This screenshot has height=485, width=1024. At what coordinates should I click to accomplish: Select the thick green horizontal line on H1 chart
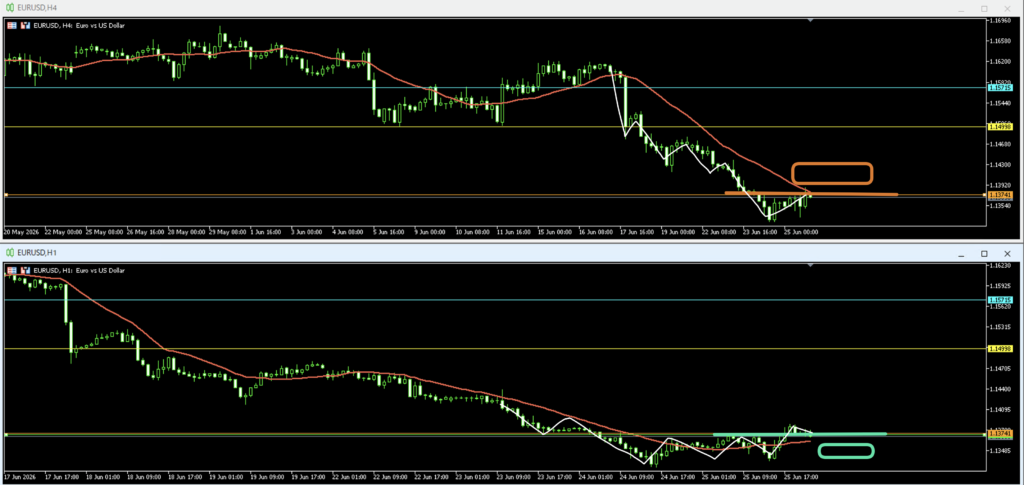click(799, 433)
